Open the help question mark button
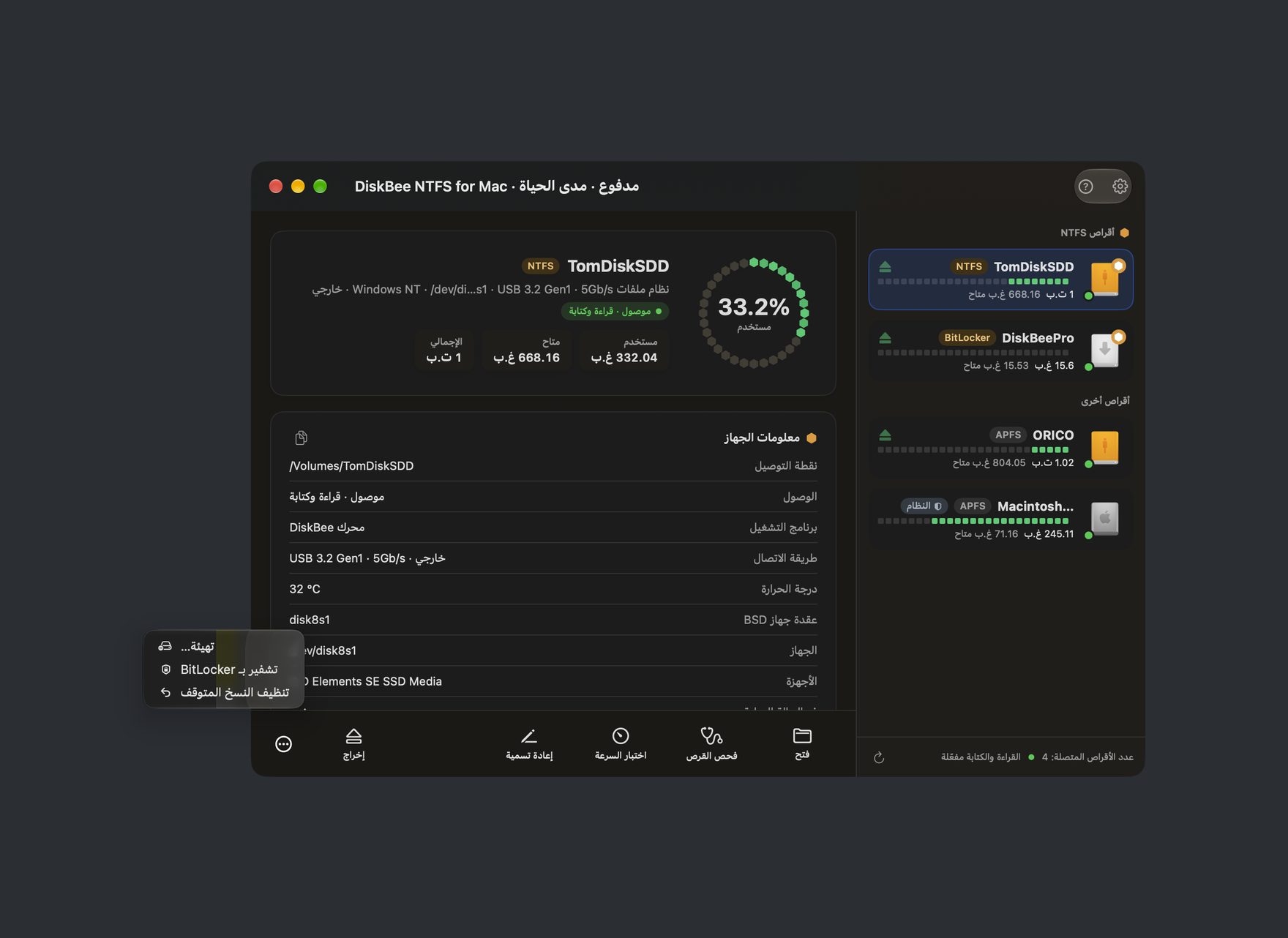 click(x=1086, y=187)
